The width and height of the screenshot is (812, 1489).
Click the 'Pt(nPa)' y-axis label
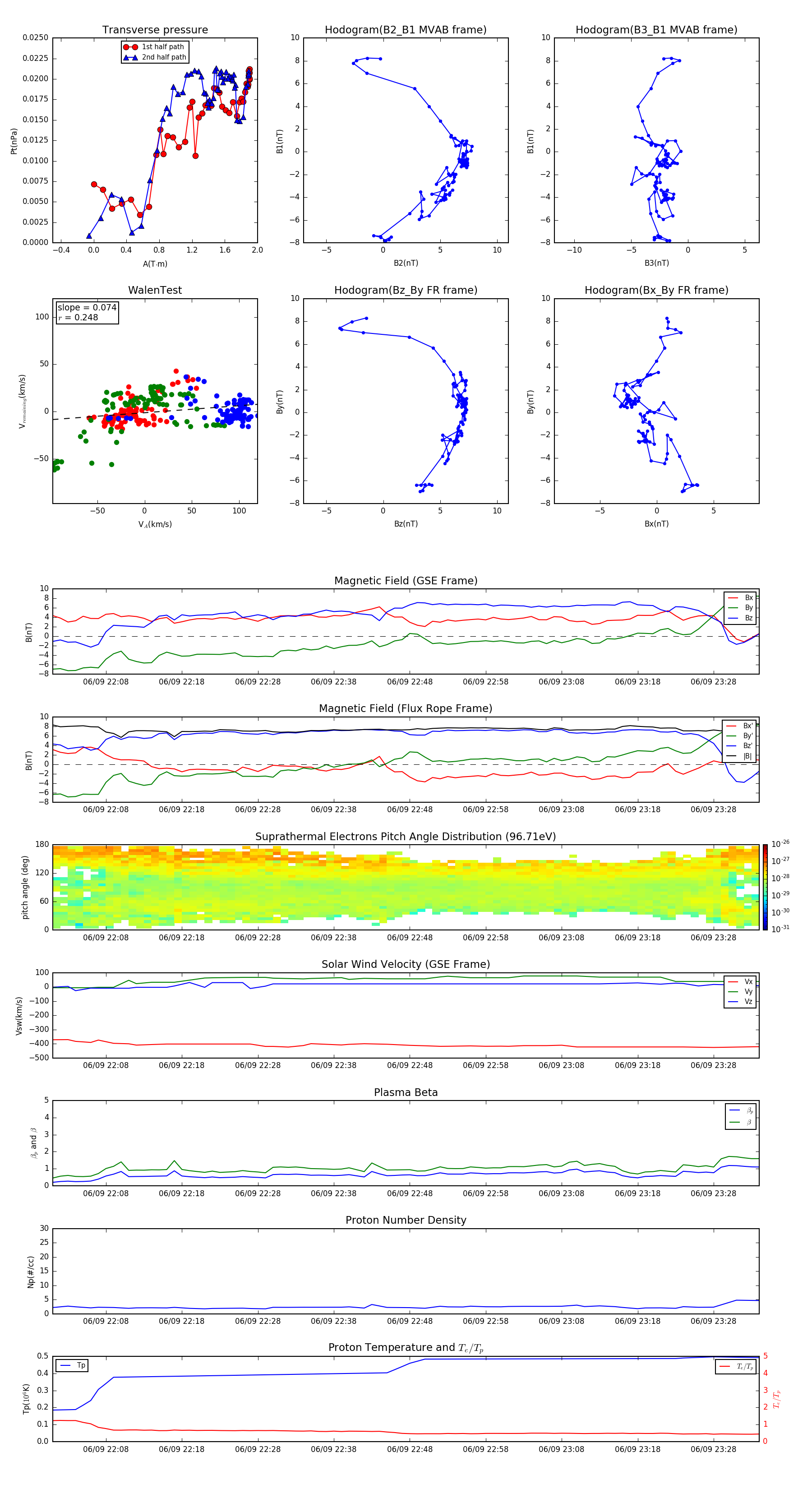pyautogui.click(x=14, y=140)
